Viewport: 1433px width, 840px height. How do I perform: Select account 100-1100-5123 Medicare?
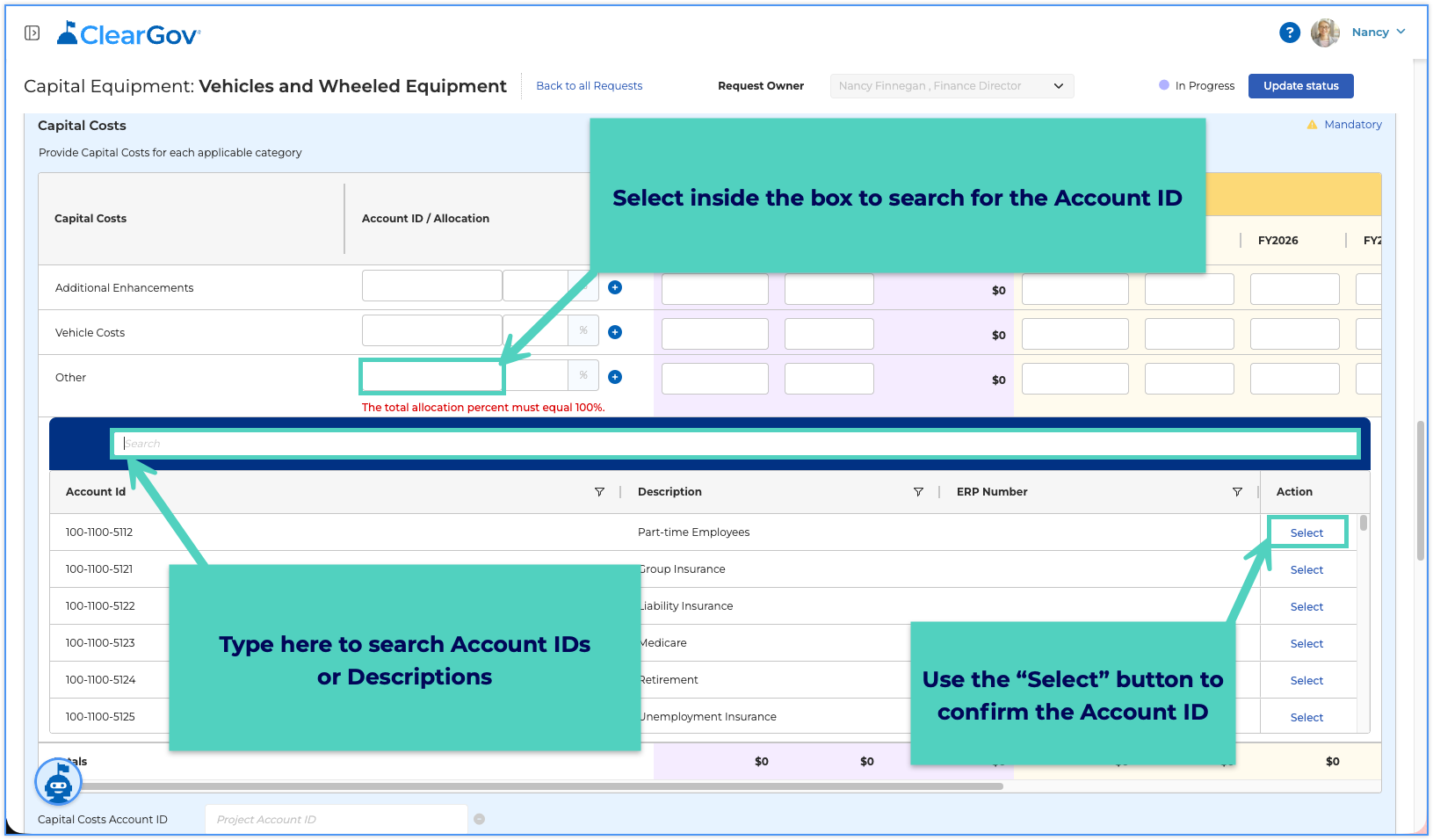point(1306,644)
